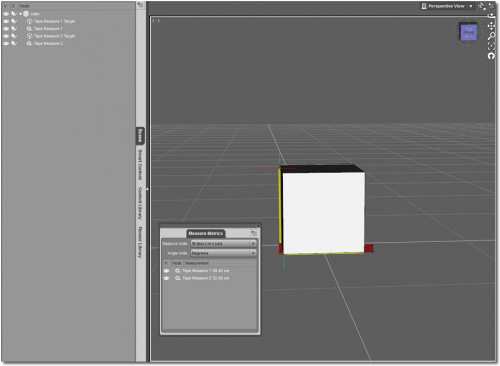The height and width of the screenshot is (366, 500).
Task: Click the frame selection icon in viewport
Action: coord(491,46)
